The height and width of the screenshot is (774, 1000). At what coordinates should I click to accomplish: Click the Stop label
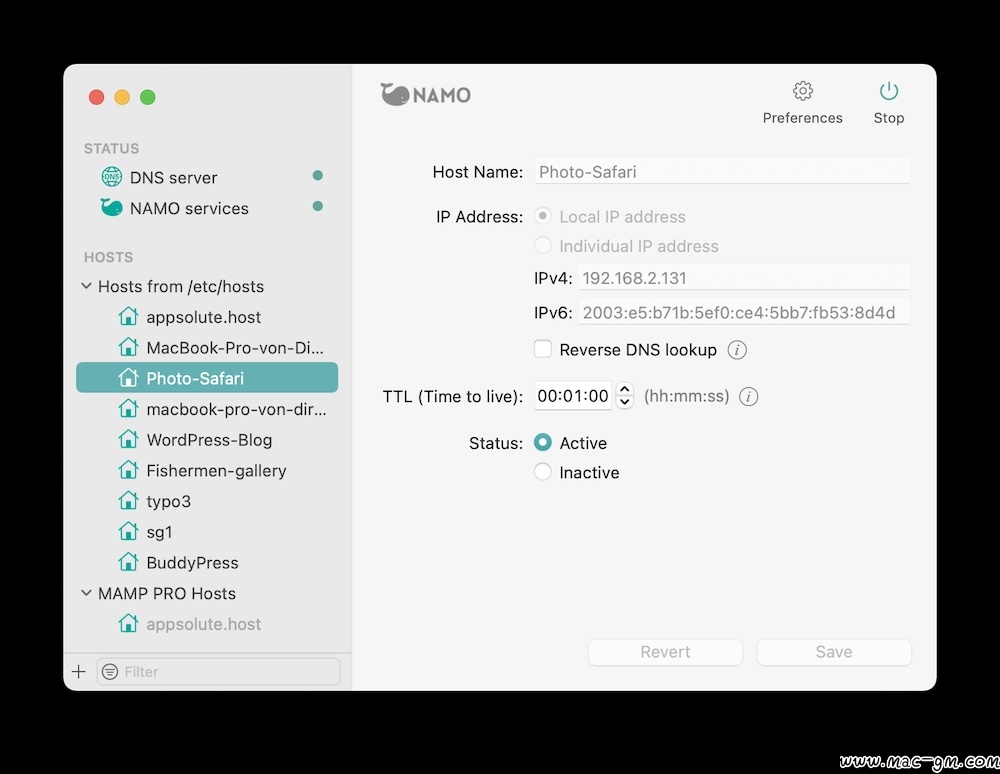point(888,118)
